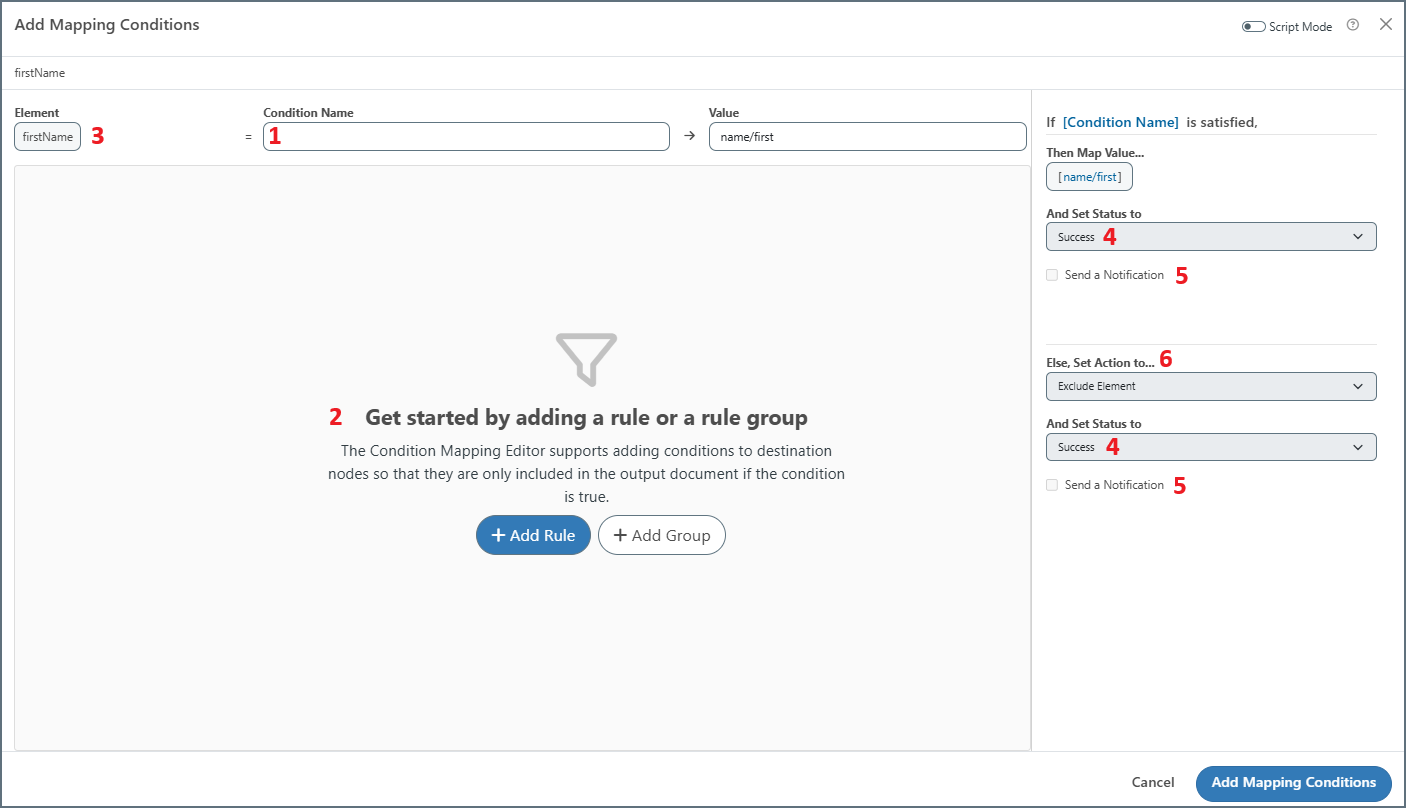Select the firstName element chip
The height and width of the screenshot is (808, 1406).
coord(47,136)
